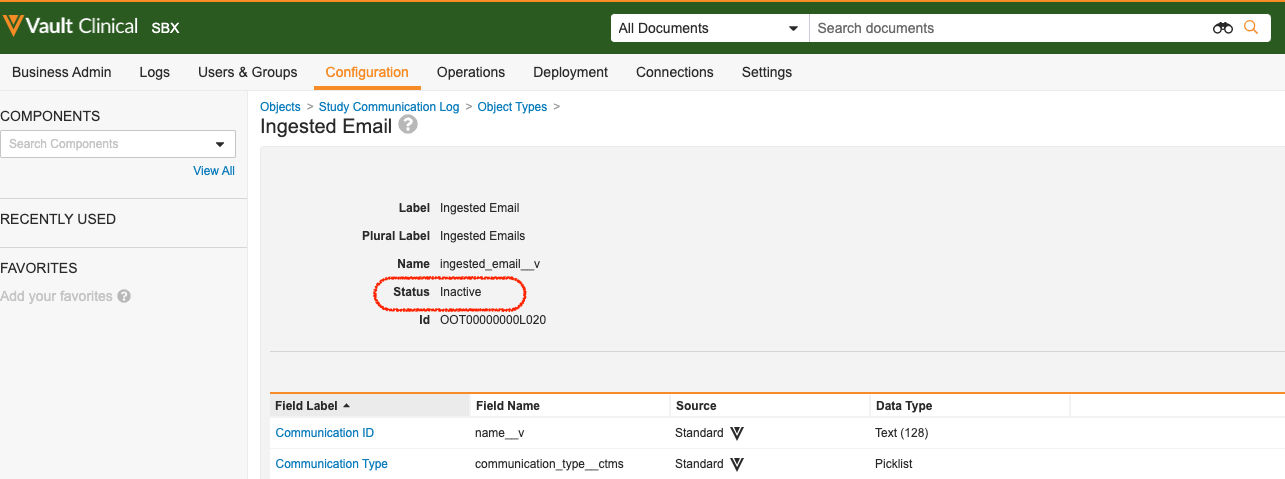Viewport: 1285px width, 479px height.
Task: Click Veeva standard icon in Communication Type row
Action: [x=737, y=464]
